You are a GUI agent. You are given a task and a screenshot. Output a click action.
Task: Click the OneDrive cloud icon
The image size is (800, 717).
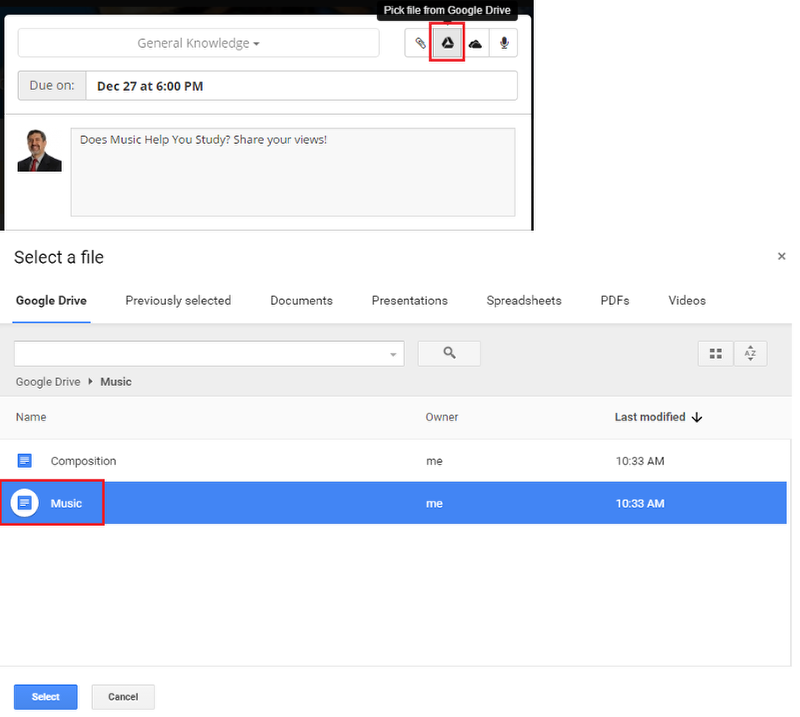[475, 43]
